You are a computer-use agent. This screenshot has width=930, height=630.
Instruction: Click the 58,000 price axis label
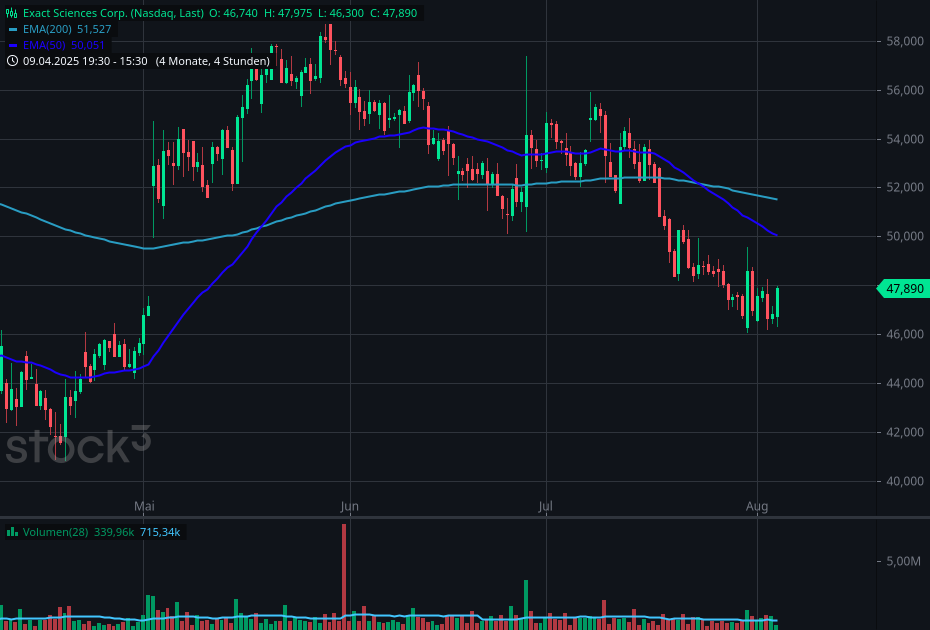pyautogui.click(x=905, y=42)
